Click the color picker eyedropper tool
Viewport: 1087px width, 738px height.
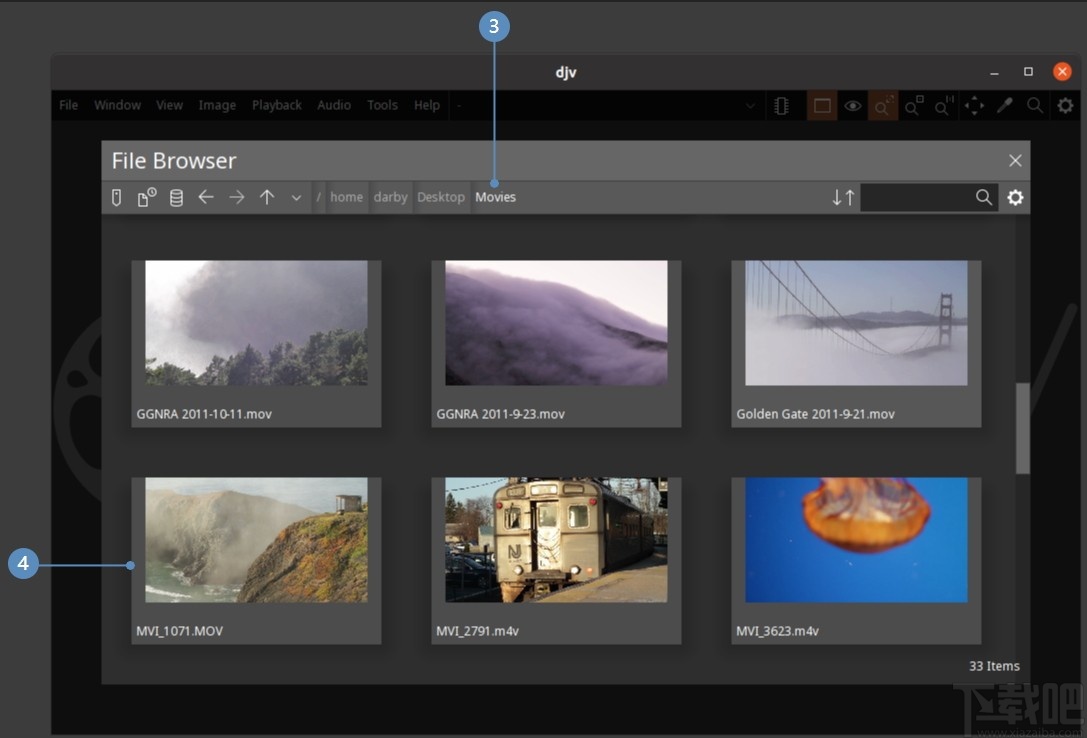(x=1005, y=105)
